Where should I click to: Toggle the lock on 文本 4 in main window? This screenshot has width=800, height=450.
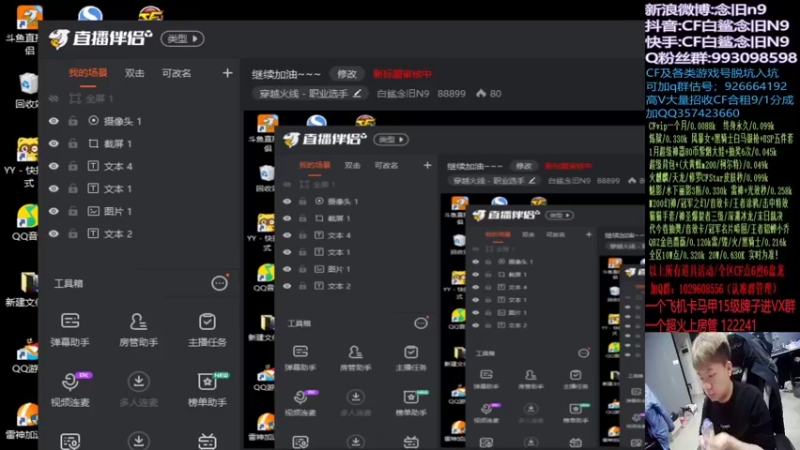pos(73,166)
